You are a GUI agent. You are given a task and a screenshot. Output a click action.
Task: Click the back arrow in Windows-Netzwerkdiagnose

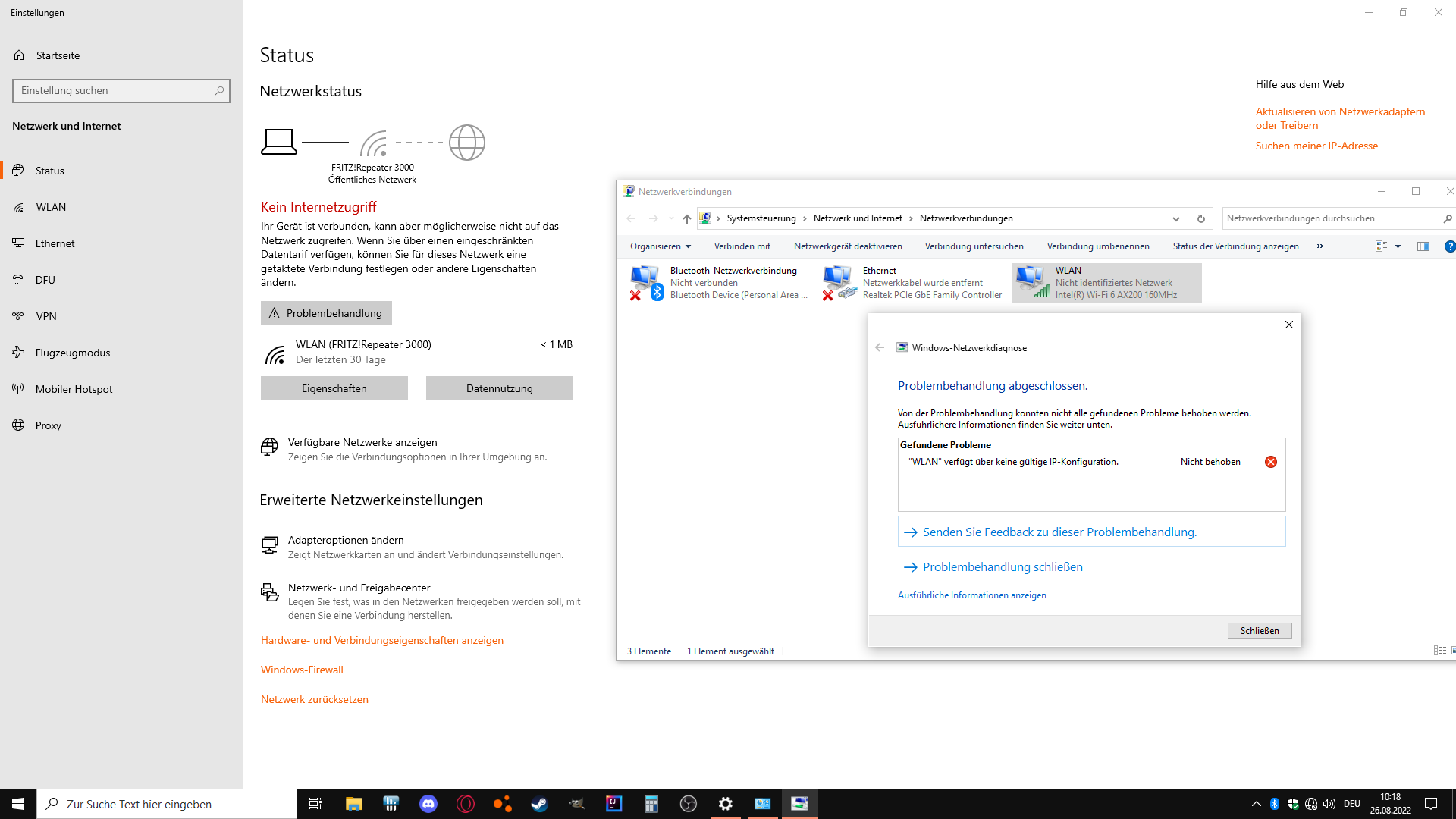[x=880, y=347]
